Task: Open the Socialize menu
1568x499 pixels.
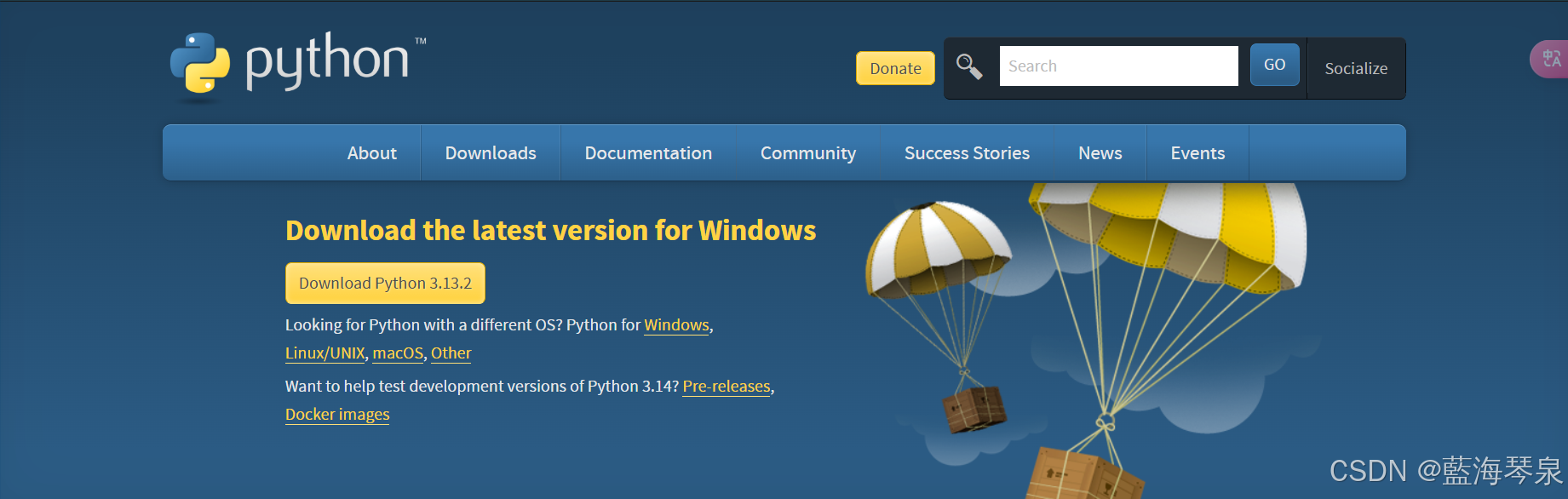Action: (x=1356, y=68)
